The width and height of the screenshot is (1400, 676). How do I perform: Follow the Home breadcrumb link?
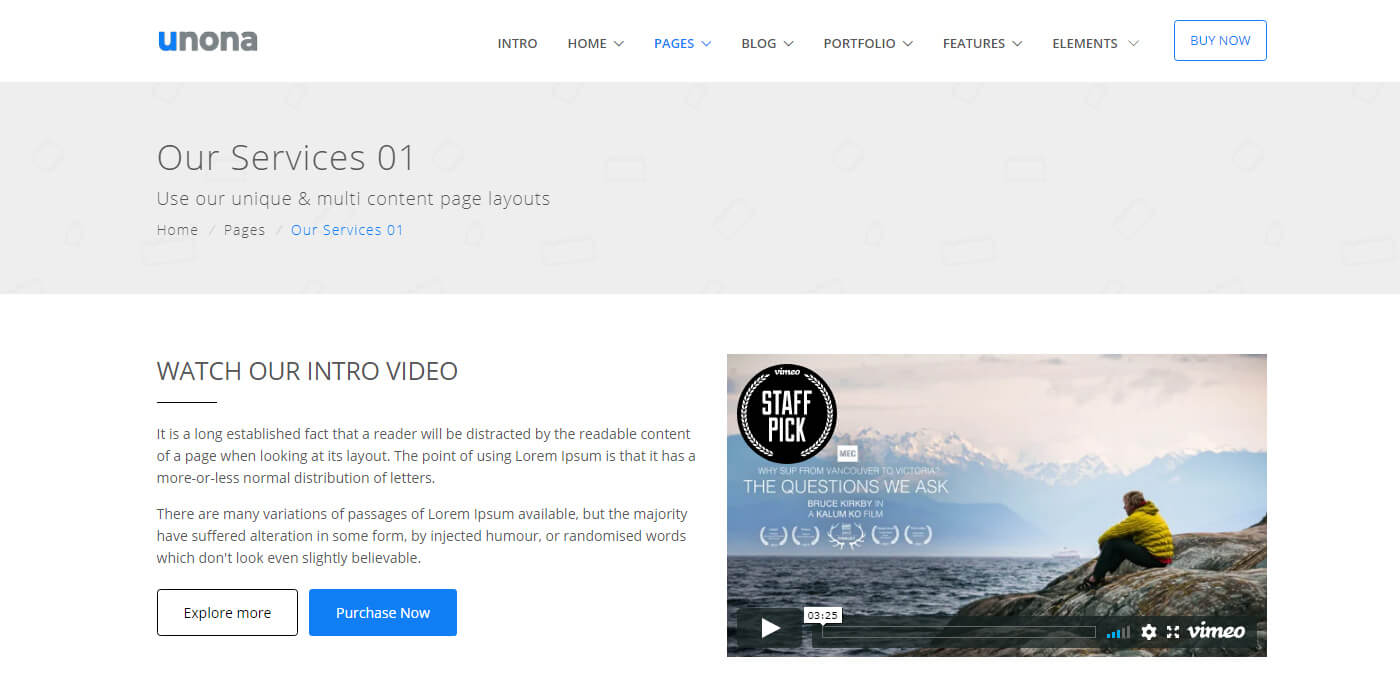178,230
